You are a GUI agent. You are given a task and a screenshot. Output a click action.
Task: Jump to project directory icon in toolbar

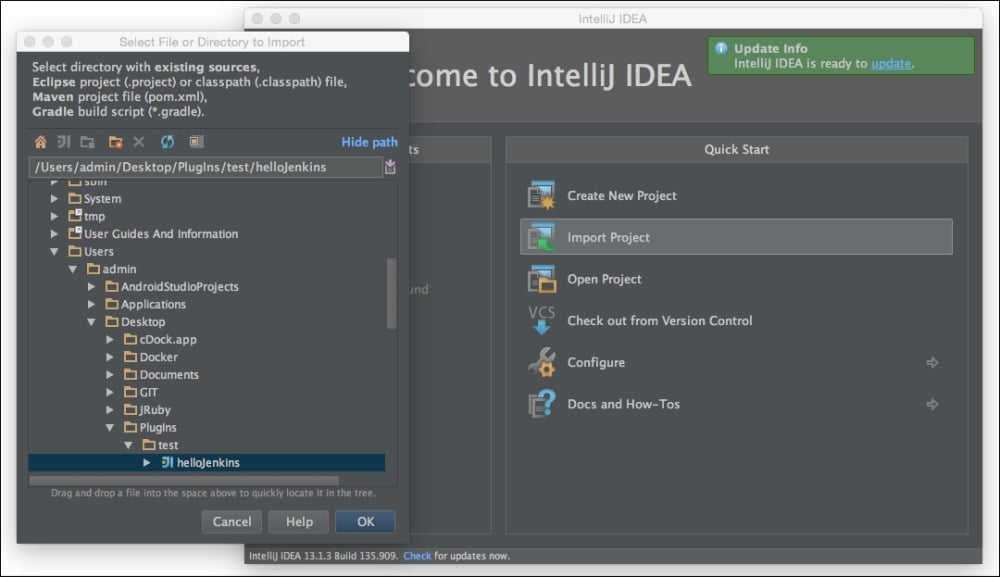64,142
